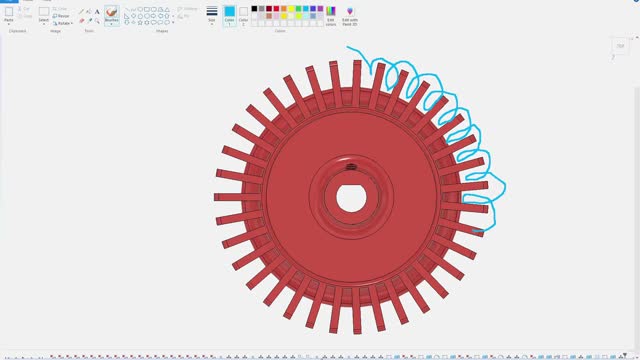Image resolution: width=640 pixels, height=360 pixels.
Task: Open the shape Fill dropdown
Action: [x=184, y=16]
